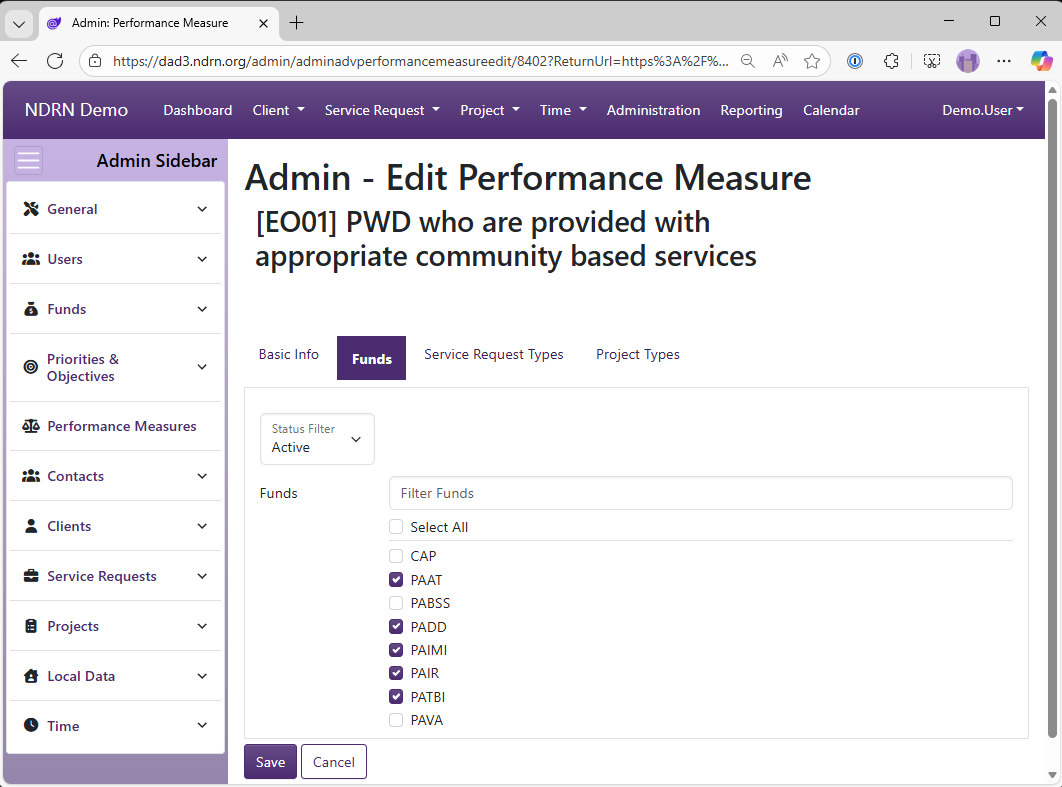This screenshot has height=787, width=1062.
Task: View site information lock icon
Action: (95, 61)
